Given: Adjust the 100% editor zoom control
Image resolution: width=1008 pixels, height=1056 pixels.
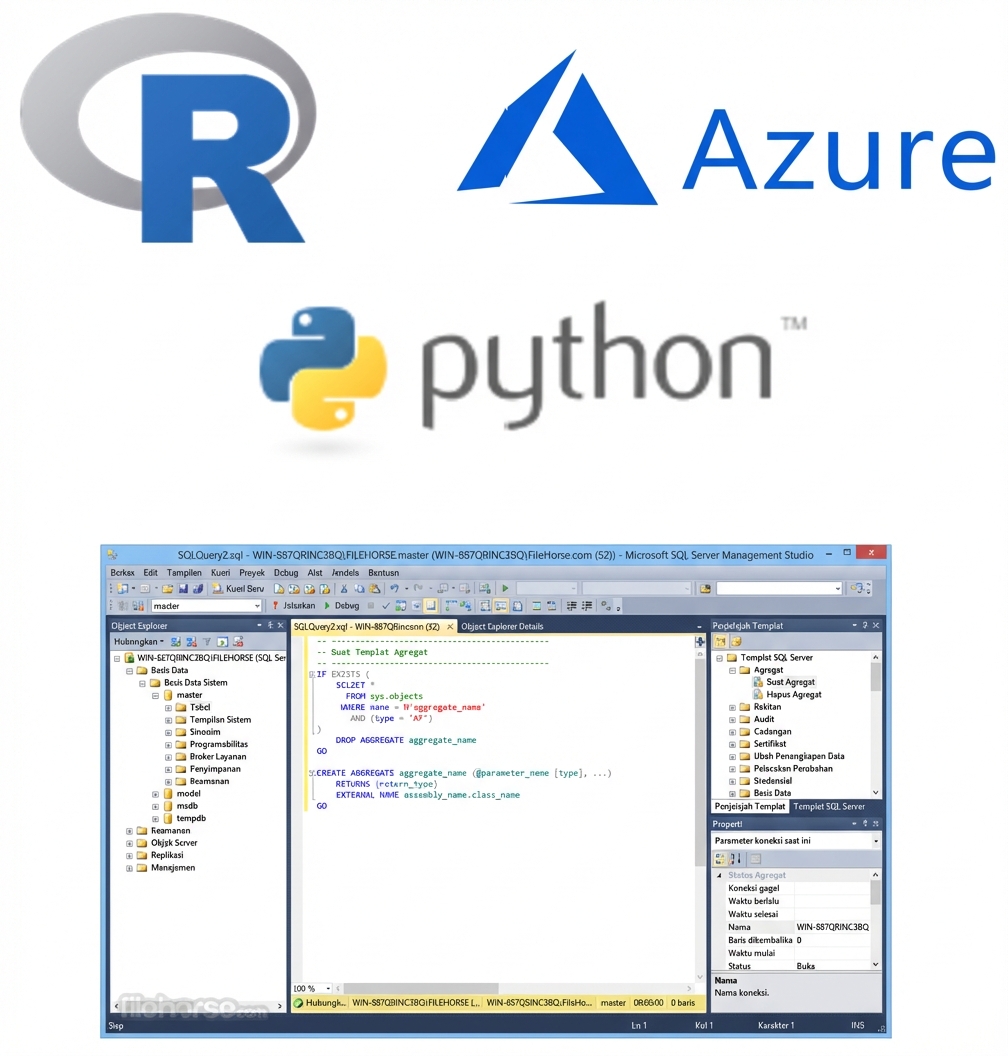Looking at the screenshot, I should [310, 987].
